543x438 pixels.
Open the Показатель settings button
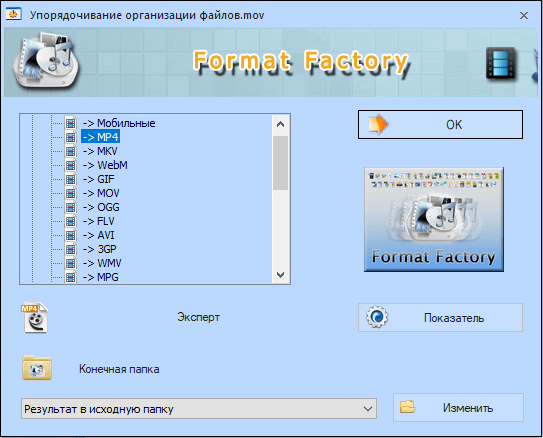click(x=440, y=318)
